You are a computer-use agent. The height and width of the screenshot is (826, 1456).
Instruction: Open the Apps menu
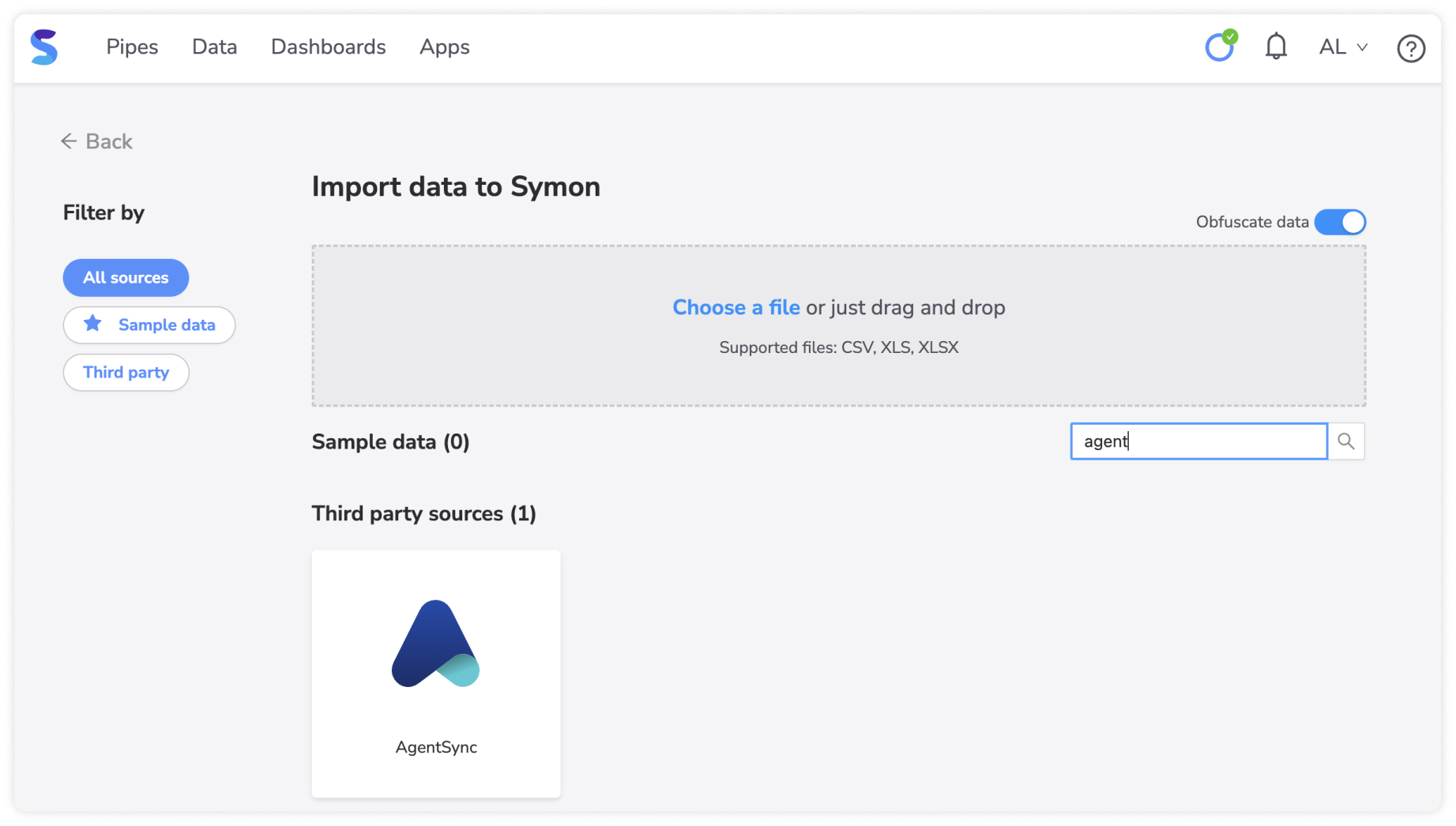[444, 47]
